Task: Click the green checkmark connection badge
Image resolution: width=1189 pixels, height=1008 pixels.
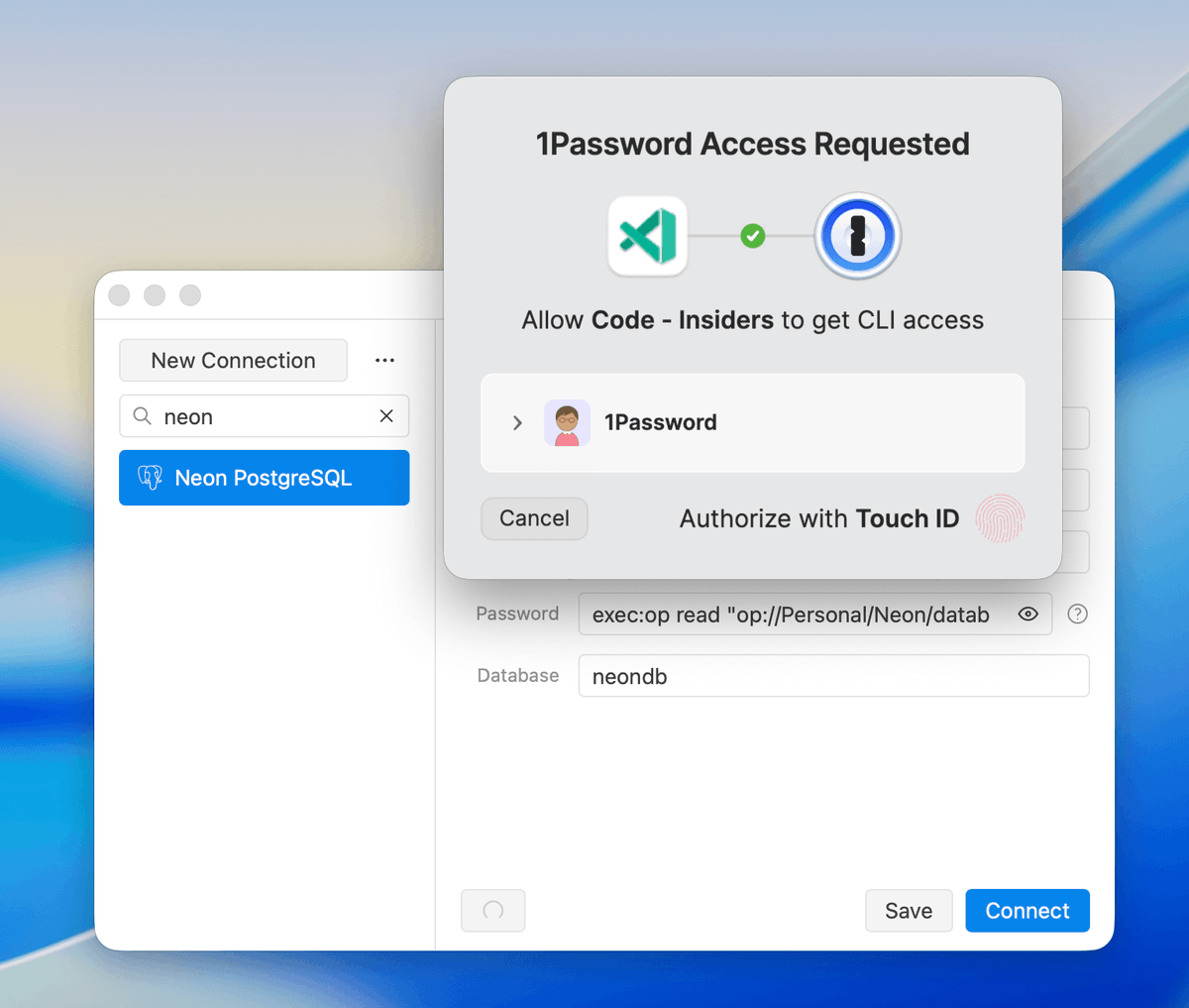Action: tap(753, 236)
